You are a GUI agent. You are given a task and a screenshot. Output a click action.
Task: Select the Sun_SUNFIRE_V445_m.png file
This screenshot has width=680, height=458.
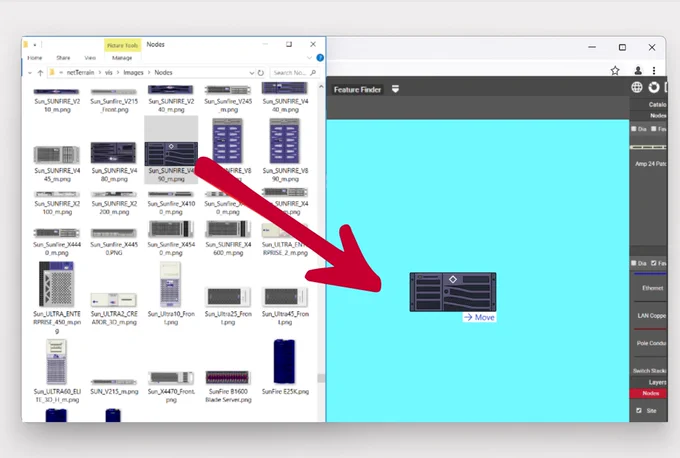[x=57, y=164]
